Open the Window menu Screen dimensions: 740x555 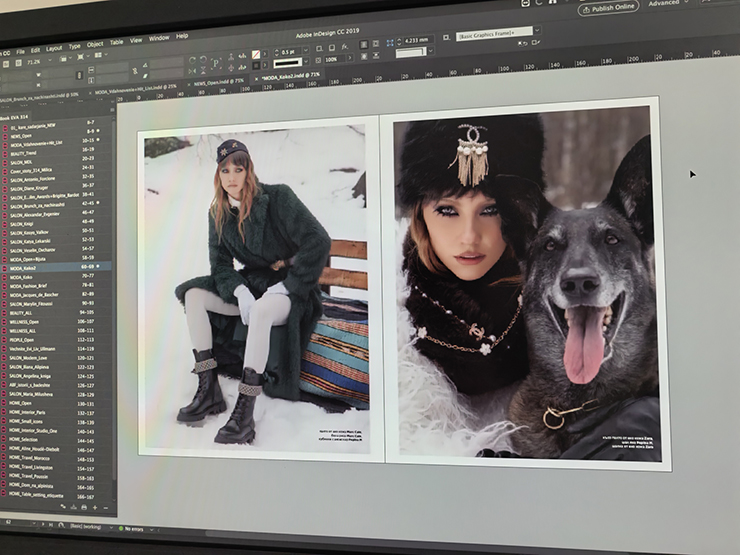point(158,38)
